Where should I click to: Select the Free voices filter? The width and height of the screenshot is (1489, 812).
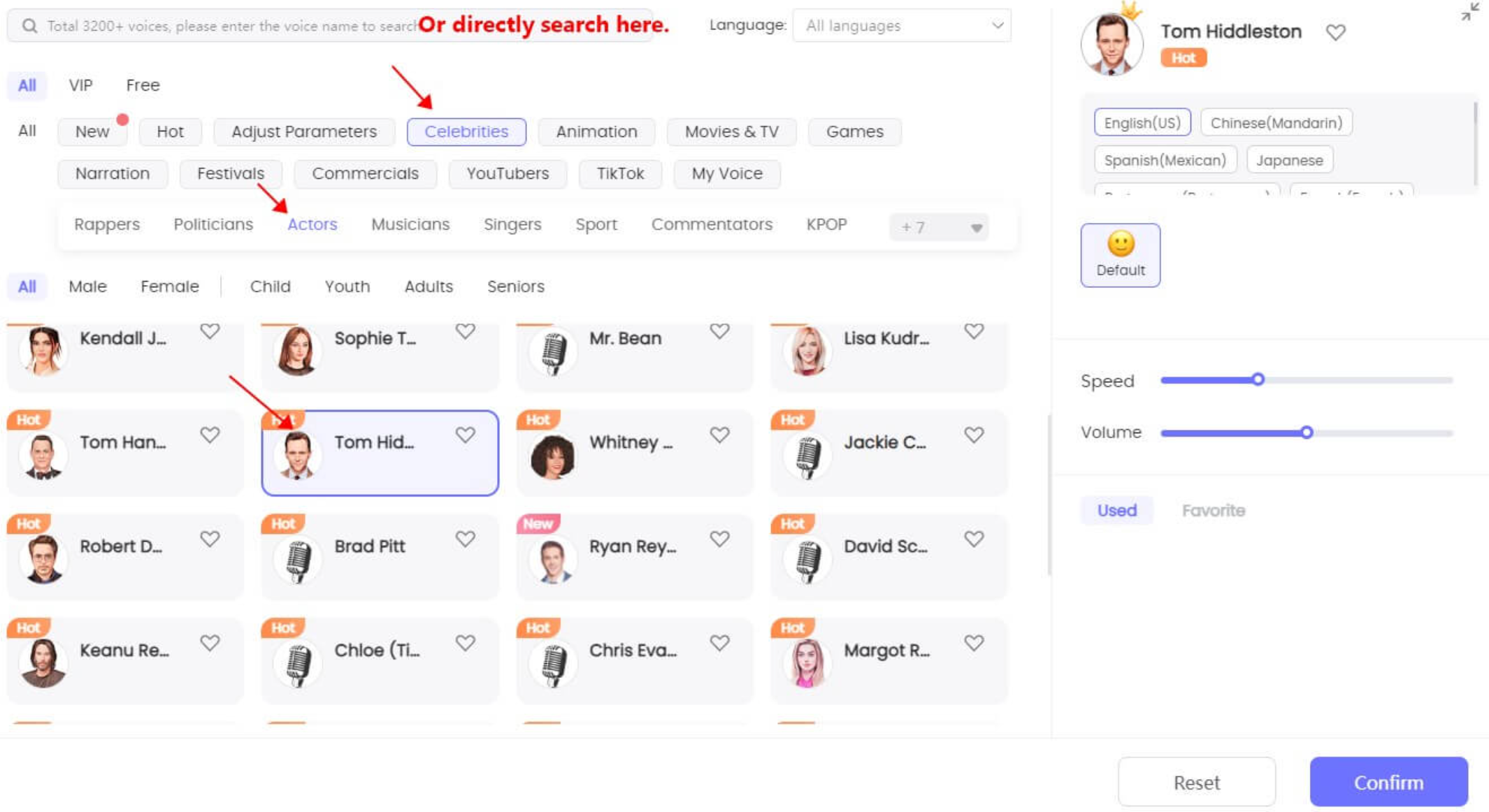point(143,85)
